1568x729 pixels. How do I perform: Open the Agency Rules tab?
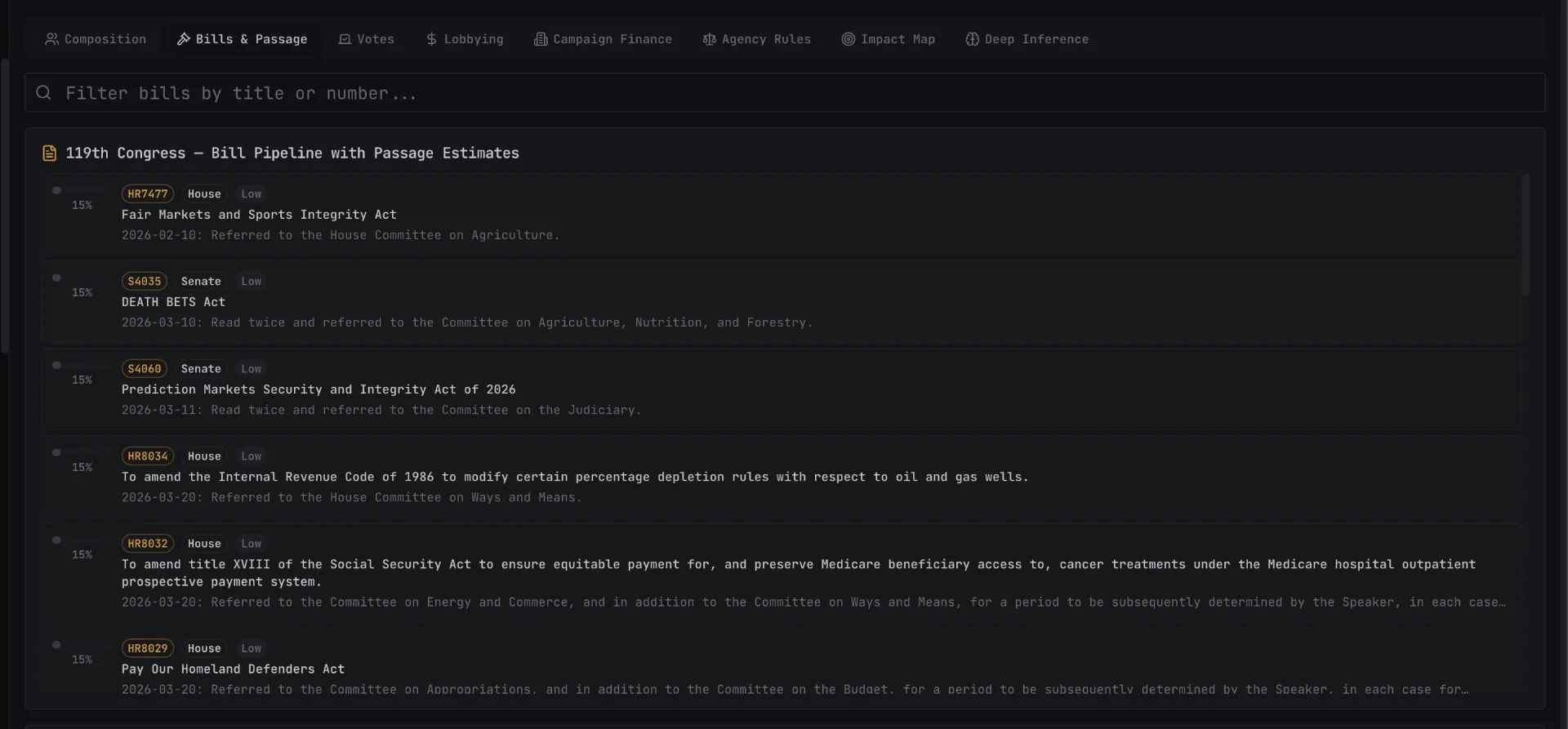757,39
